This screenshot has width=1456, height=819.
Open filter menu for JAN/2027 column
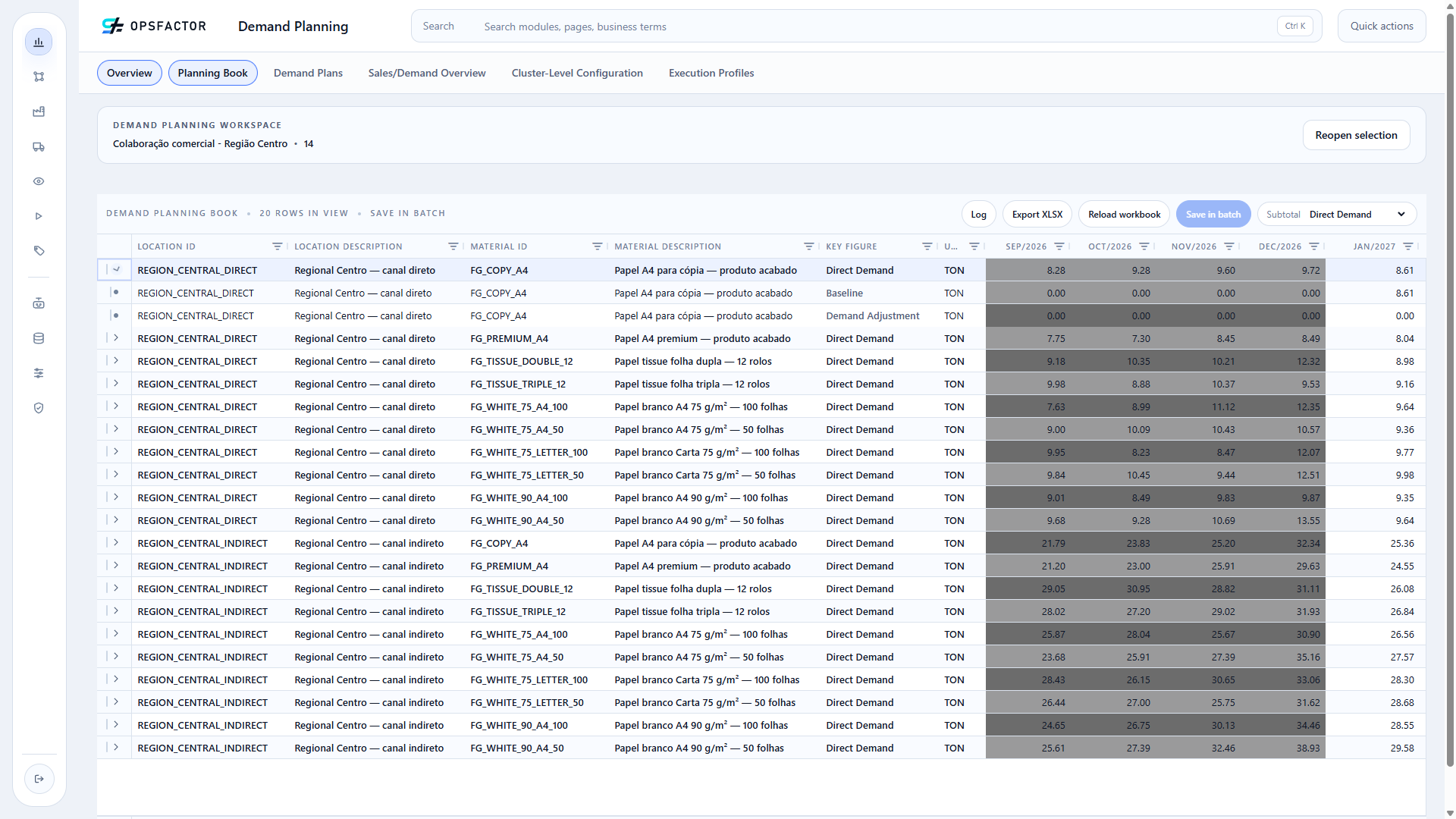click(x=1407, y=246)
